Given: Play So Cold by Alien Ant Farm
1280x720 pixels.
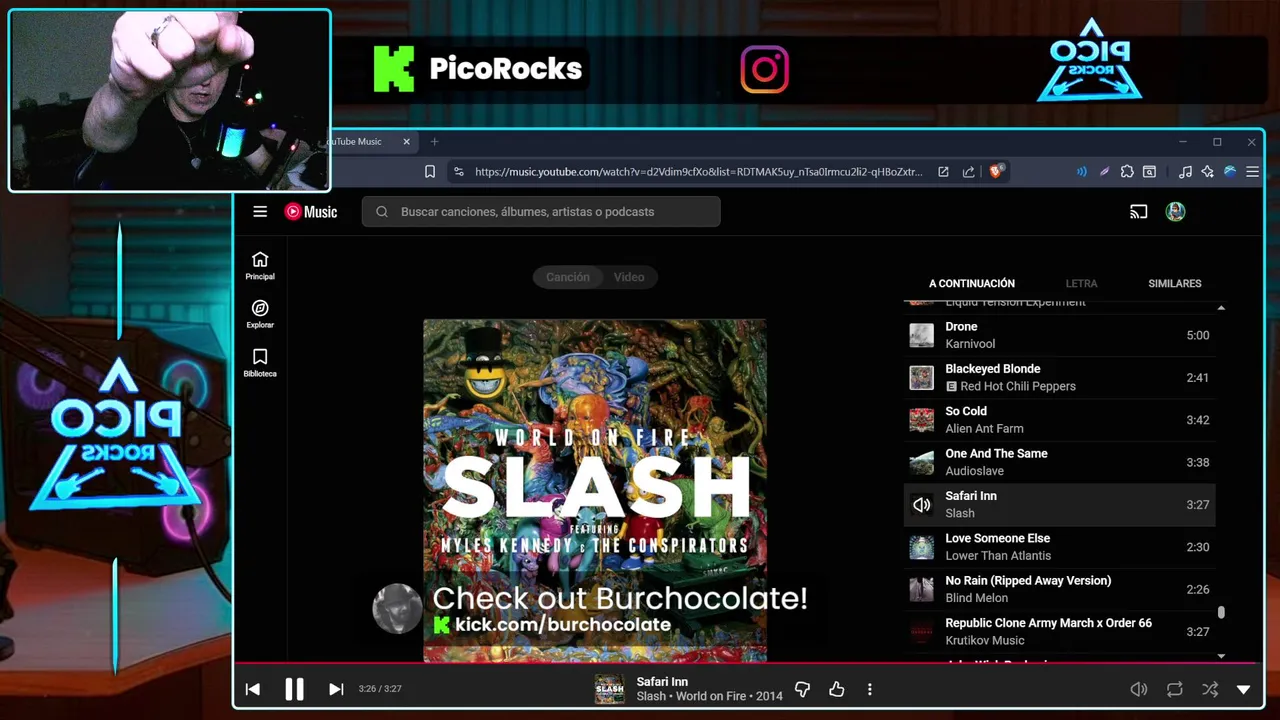Looking at the screenshot, I should coord(1060,420).
